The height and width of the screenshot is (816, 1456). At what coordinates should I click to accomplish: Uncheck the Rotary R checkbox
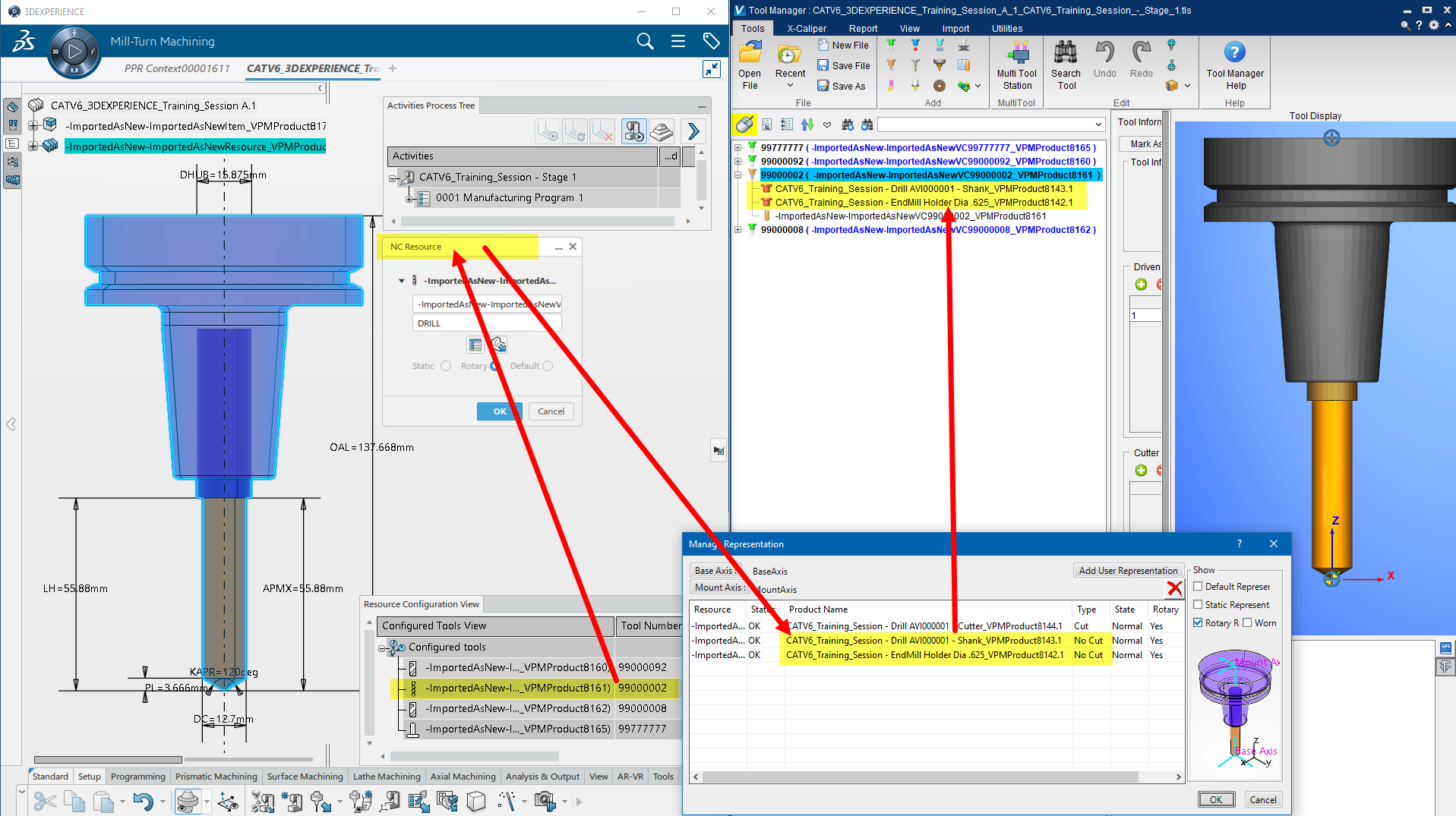(x=1198, y=623)
